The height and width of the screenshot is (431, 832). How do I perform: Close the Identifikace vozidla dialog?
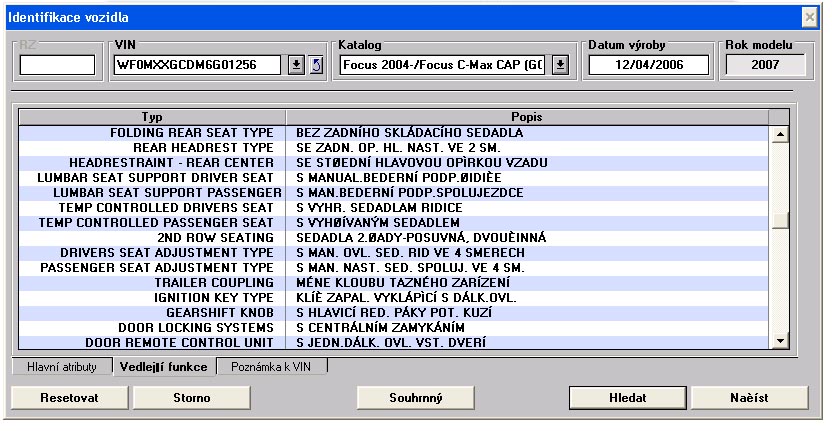(809, 17)
